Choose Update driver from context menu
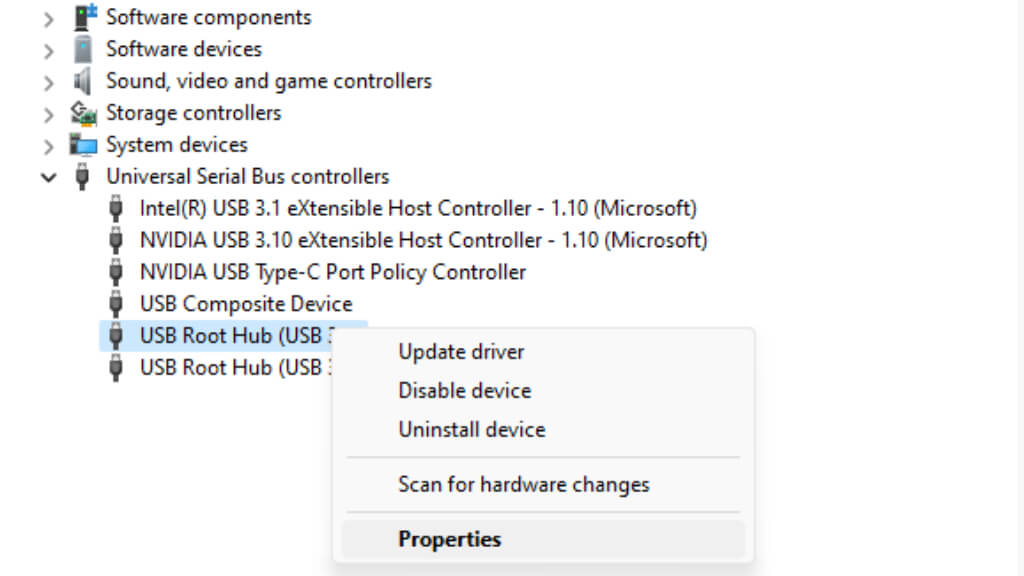The width and height of the screenshot is (1024, 576). 461,352
